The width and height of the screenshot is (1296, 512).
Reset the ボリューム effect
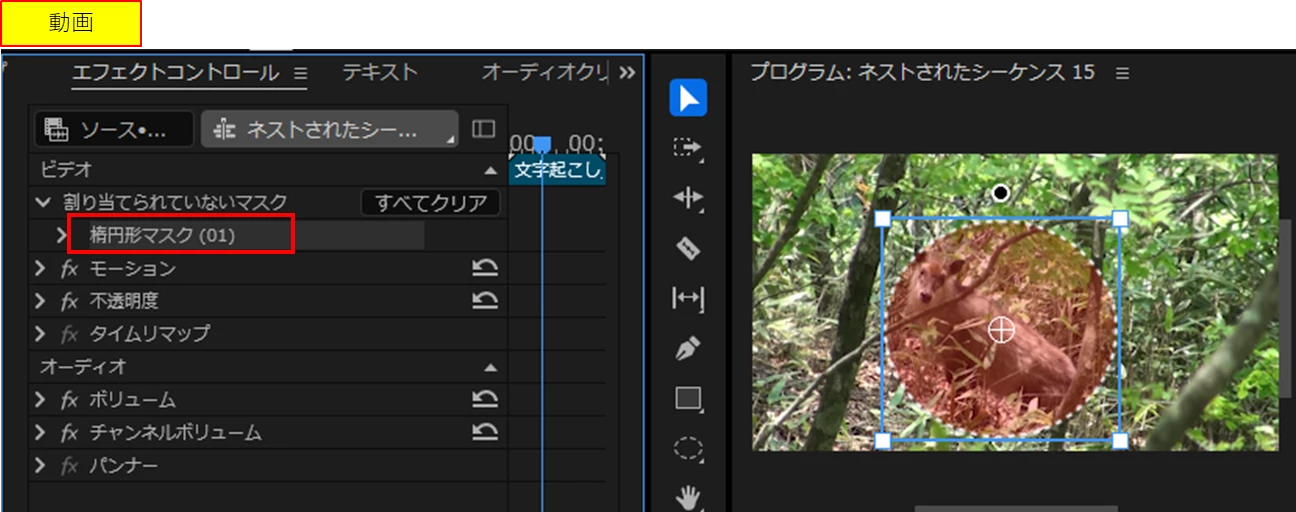click(x=485, y=400)
